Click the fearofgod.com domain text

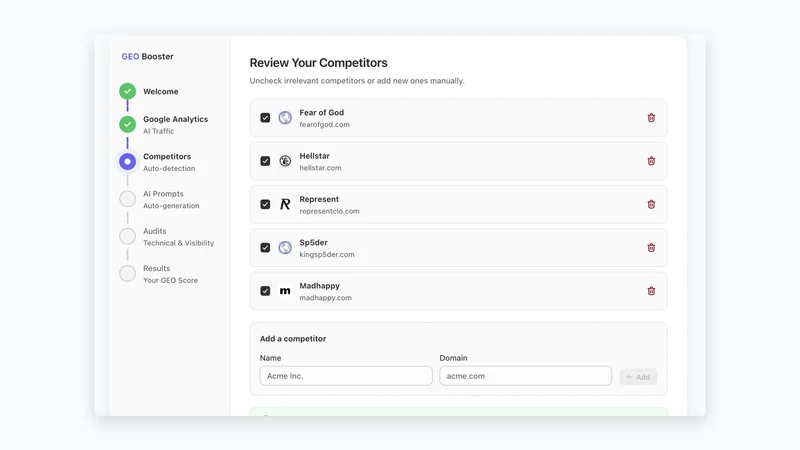click(x=324, y=124)
